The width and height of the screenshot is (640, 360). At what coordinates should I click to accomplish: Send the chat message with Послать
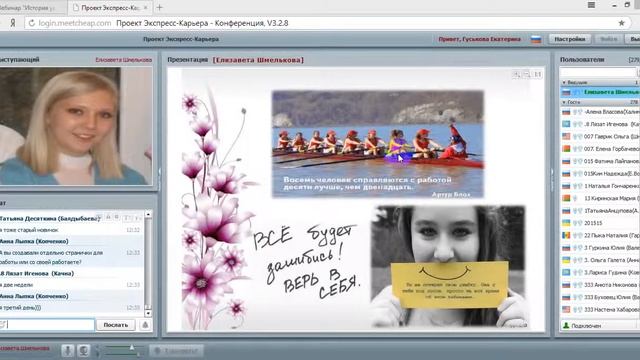tap(116, 325)
